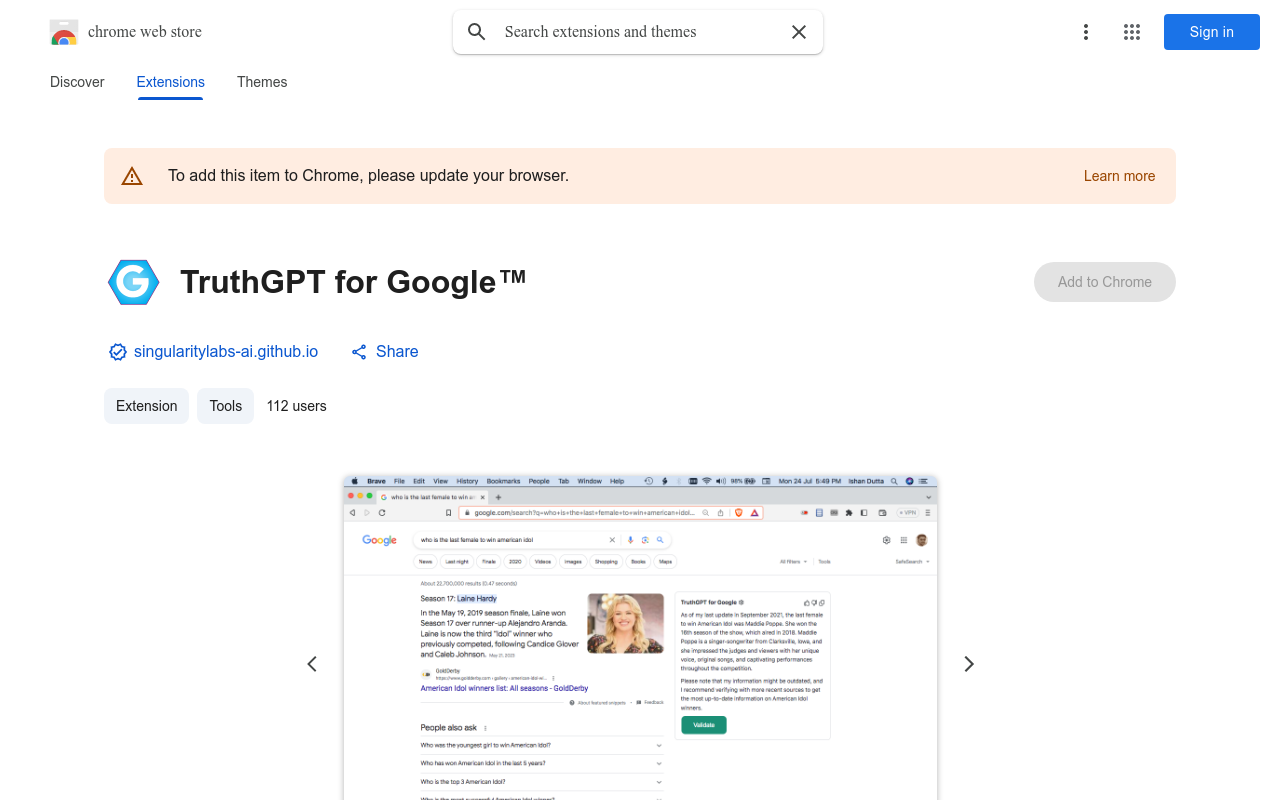1280x800 pixels.
Task: Show the previous screenshot with left chevron
Action: [x=312, y=664]
